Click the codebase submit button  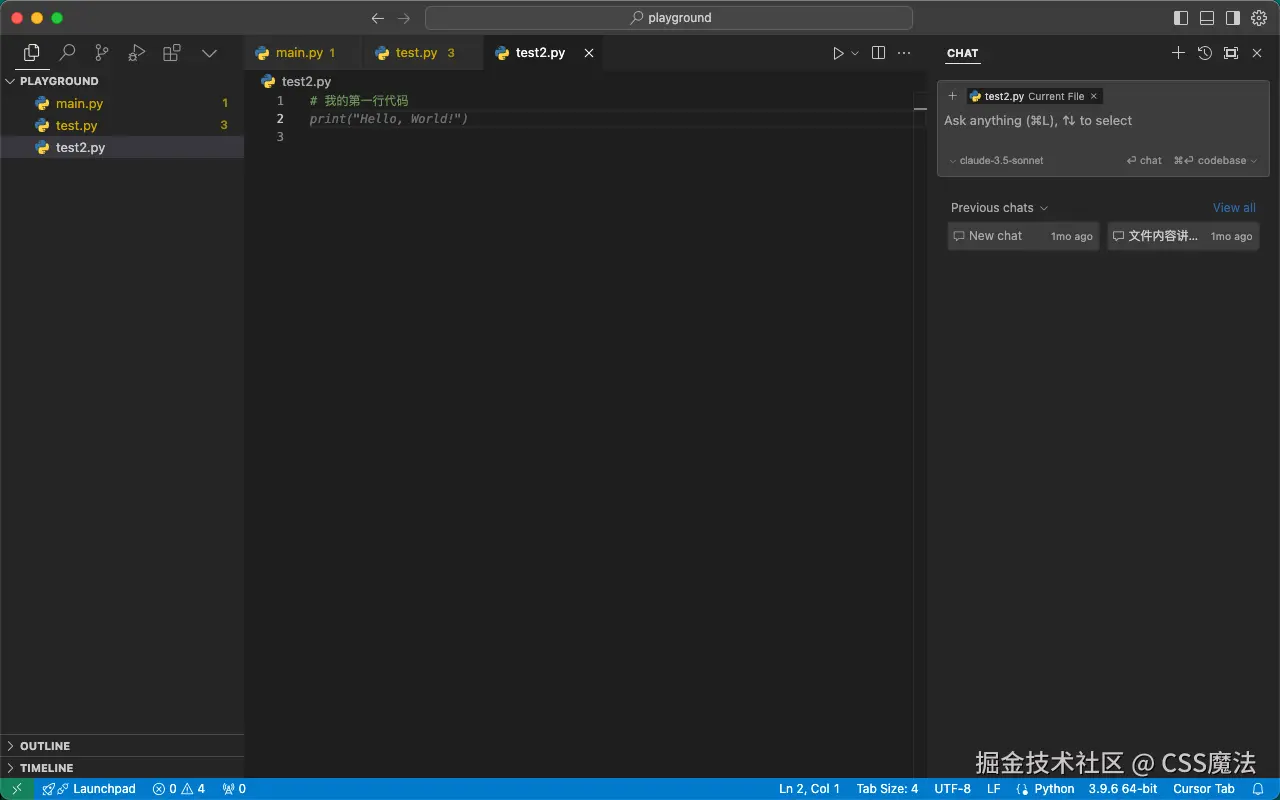[x=1210, y=160]
